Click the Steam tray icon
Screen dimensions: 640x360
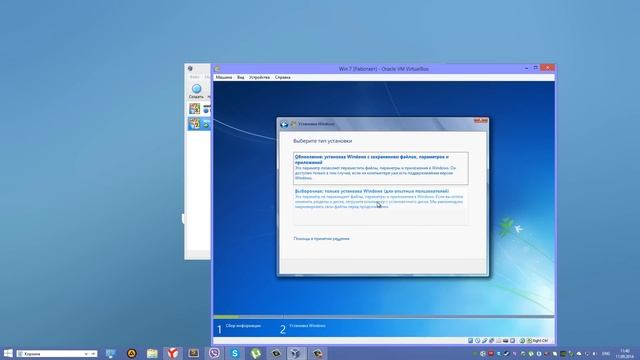(x=507, y=354)
